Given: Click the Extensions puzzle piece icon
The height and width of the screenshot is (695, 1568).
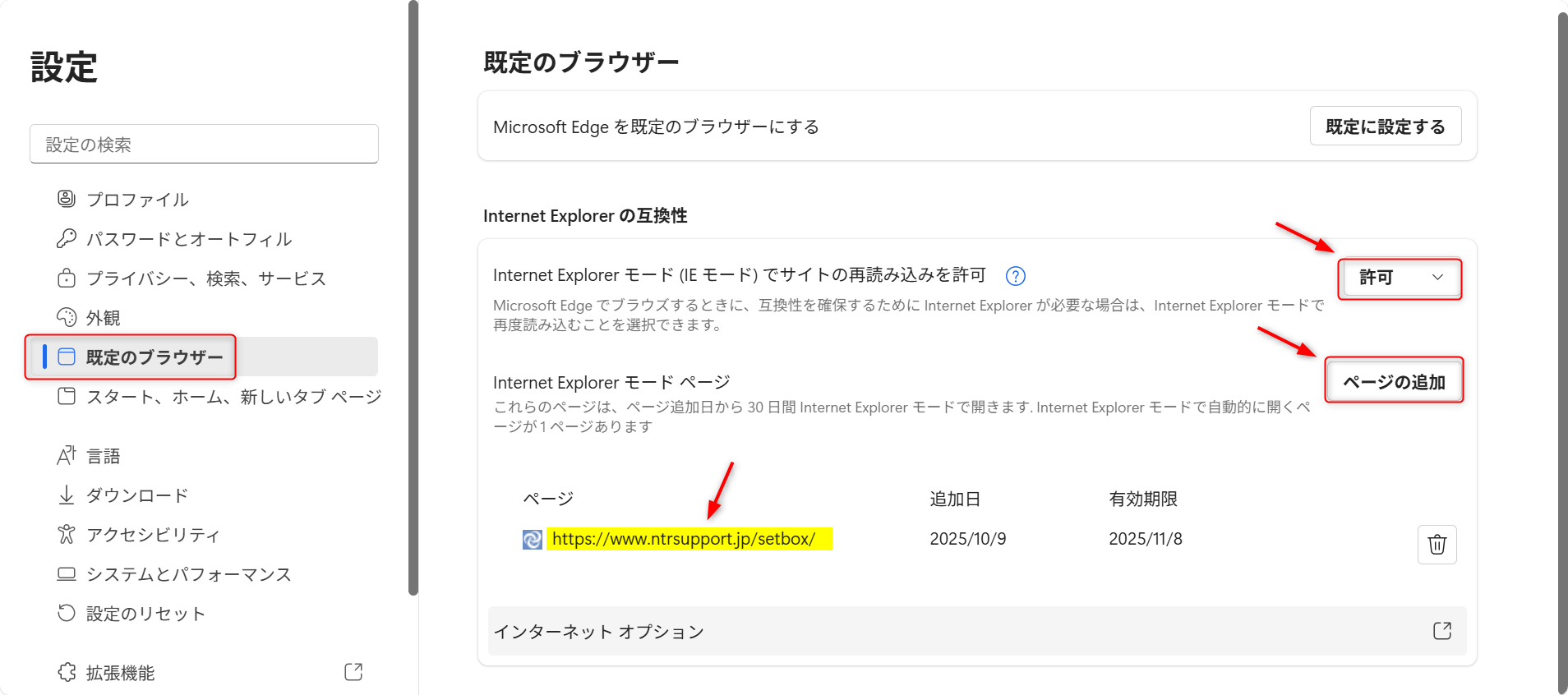Looking at the screenshot, I should [x=67, y=672].
